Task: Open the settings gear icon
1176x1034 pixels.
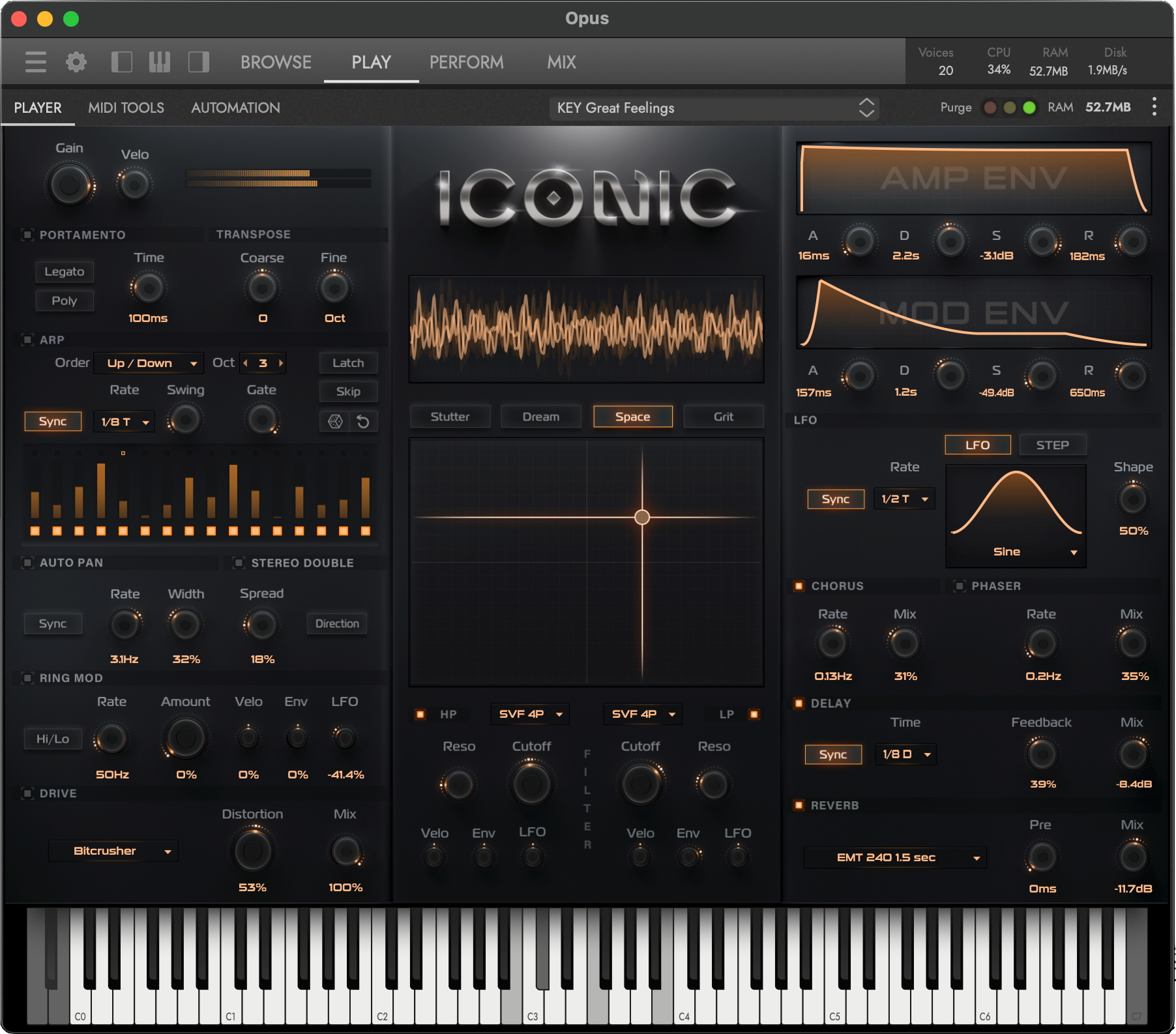Action: click(x=76, y=62)
